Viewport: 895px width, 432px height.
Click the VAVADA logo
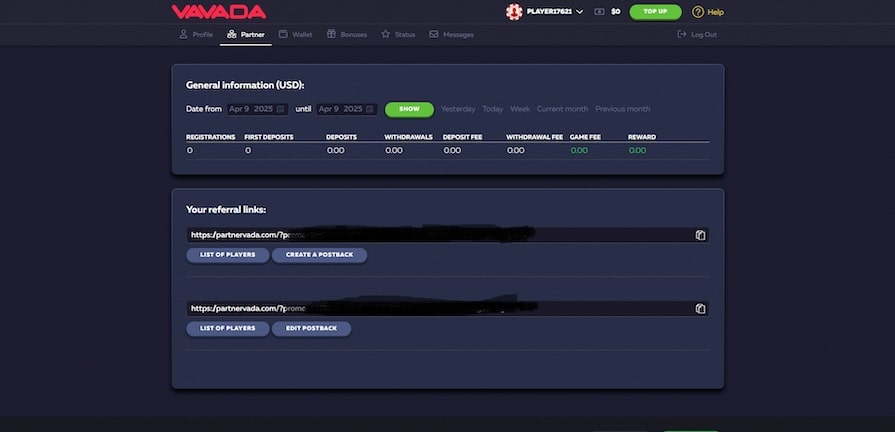tap(219, 11)
